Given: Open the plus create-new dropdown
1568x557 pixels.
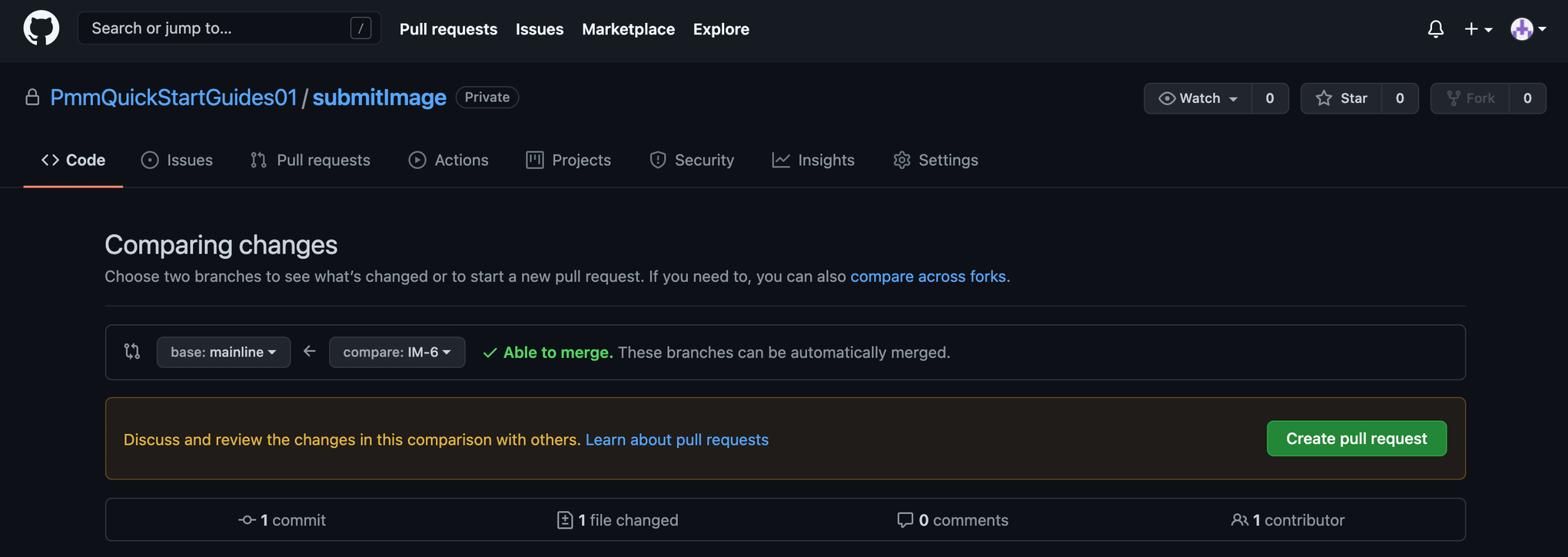Looking at the screenshot, I should tap(1477, 29).
